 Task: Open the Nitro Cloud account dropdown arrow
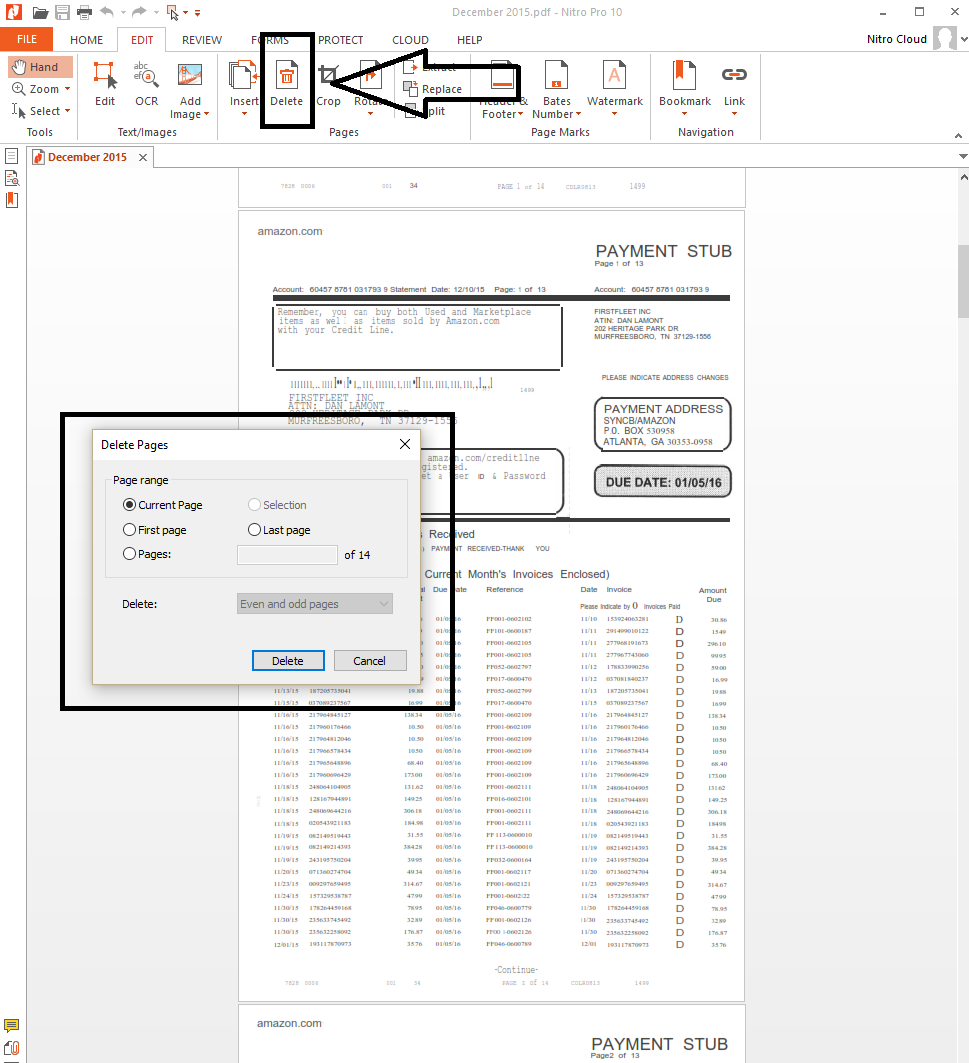click(x=964, y=39)
